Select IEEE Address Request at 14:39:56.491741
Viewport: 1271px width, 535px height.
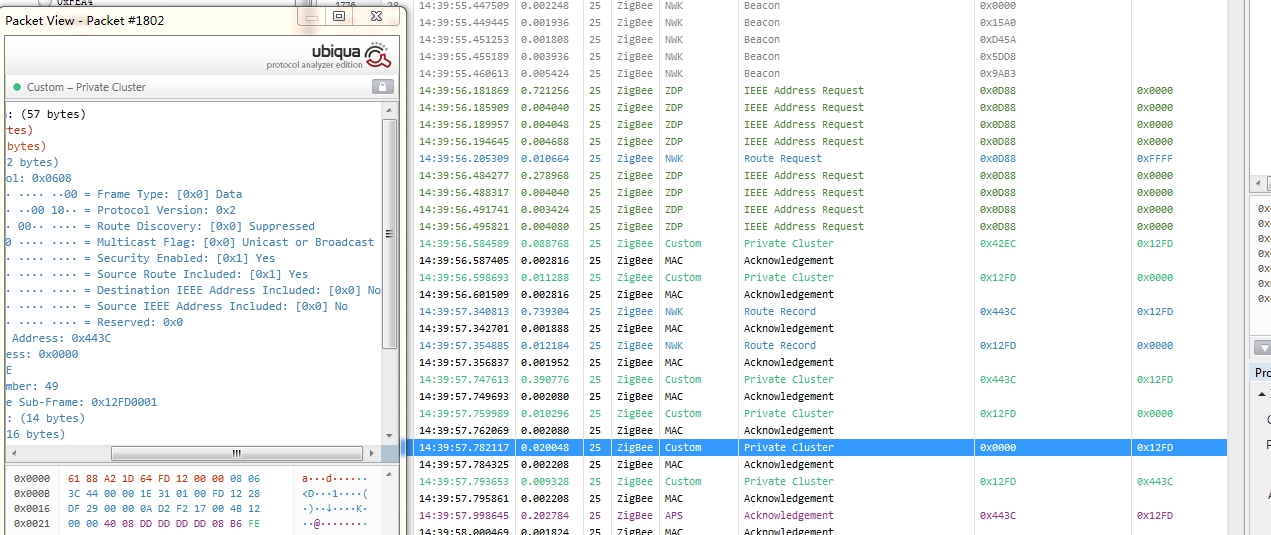tap(821, 209)
